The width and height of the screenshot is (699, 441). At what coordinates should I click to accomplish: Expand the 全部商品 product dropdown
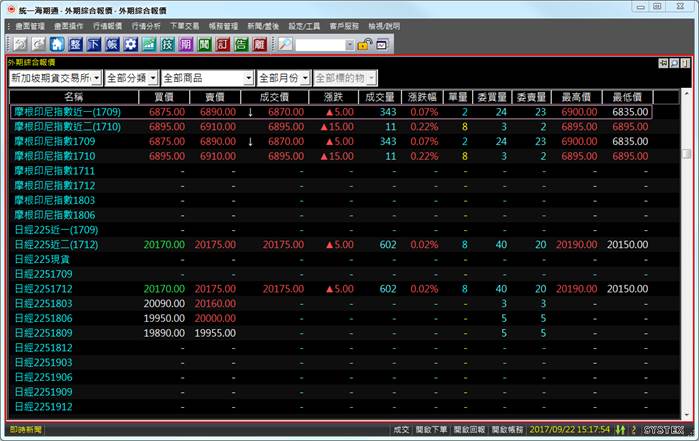[249, 78]
